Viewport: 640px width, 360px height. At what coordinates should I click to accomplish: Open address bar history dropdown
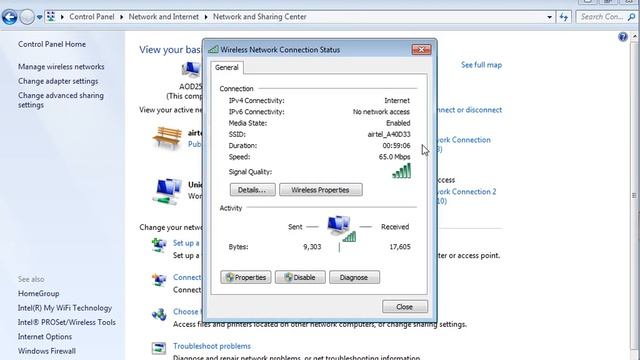click(549, 17)
